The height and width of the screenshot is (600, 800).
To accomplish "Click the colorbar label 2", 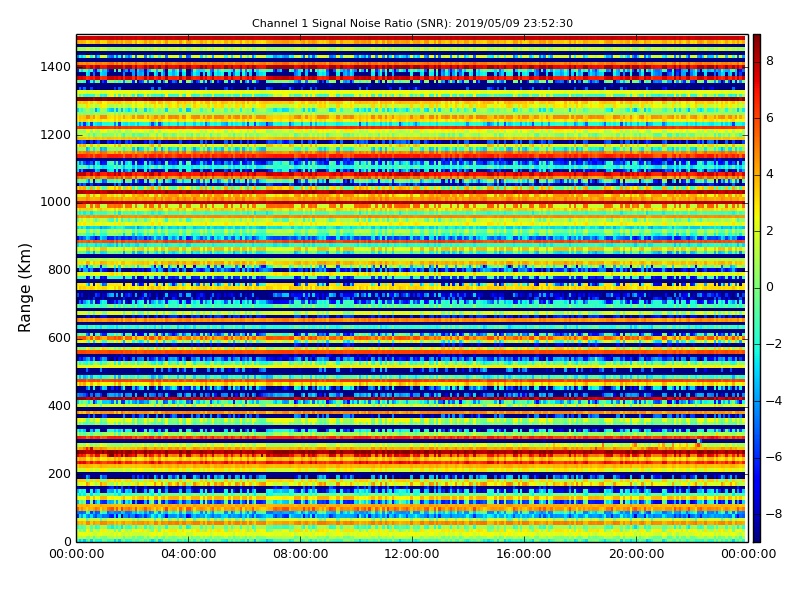I will pos(770,231).
